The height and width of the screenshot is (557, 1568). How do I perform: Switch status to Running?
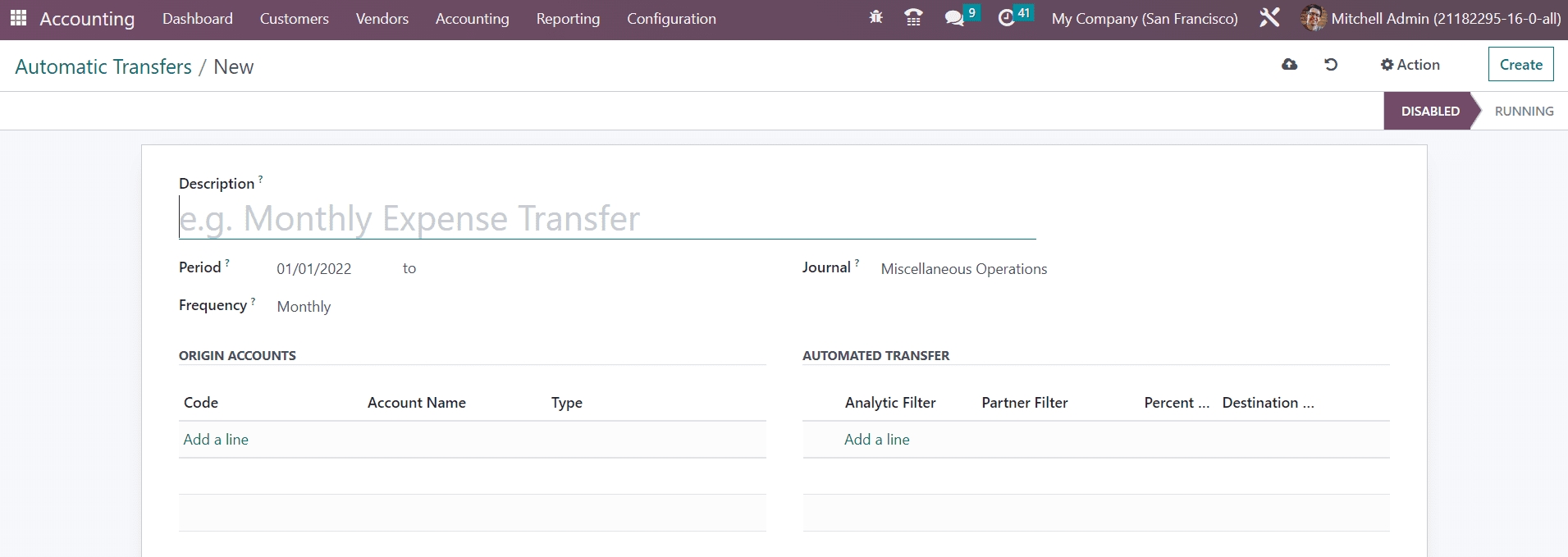(1523, 112)
